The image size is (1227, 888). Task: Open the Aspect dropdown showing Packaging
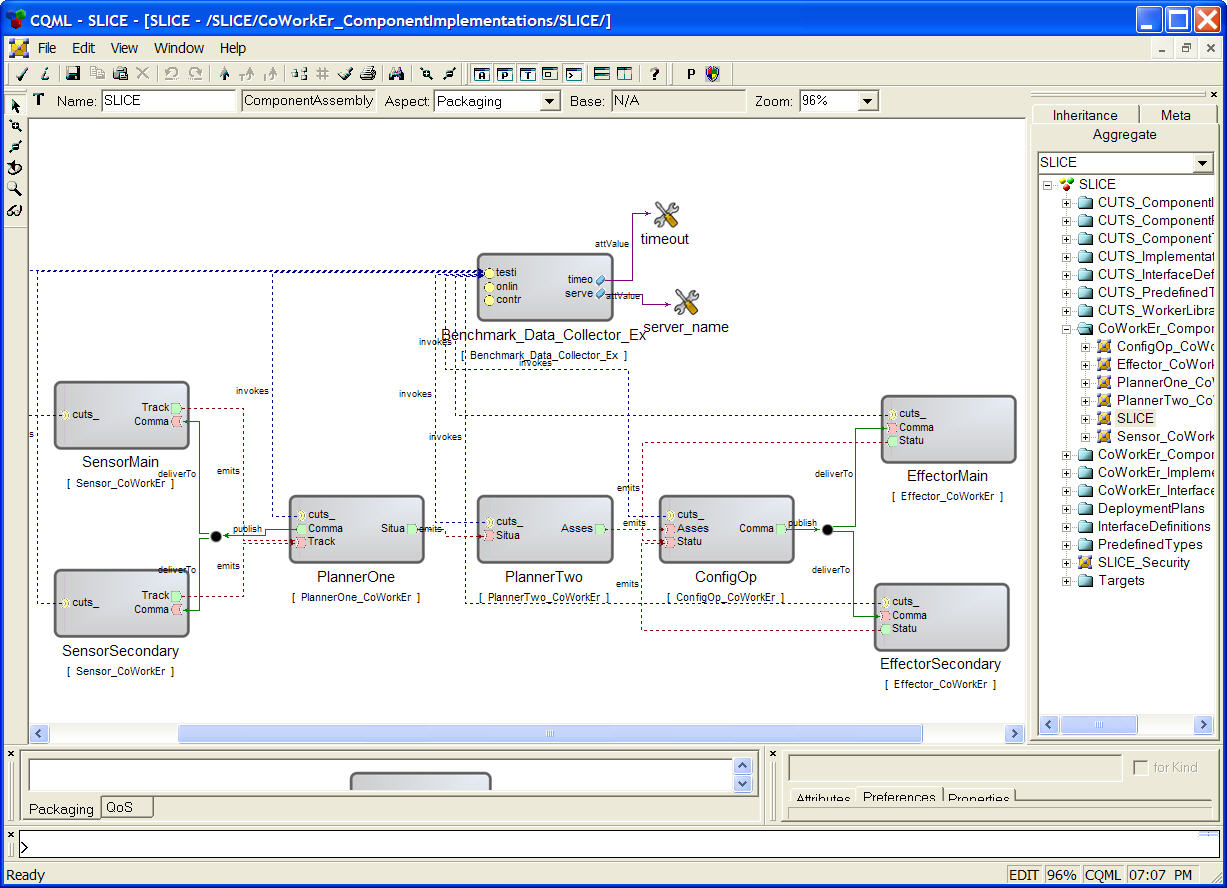549,101
